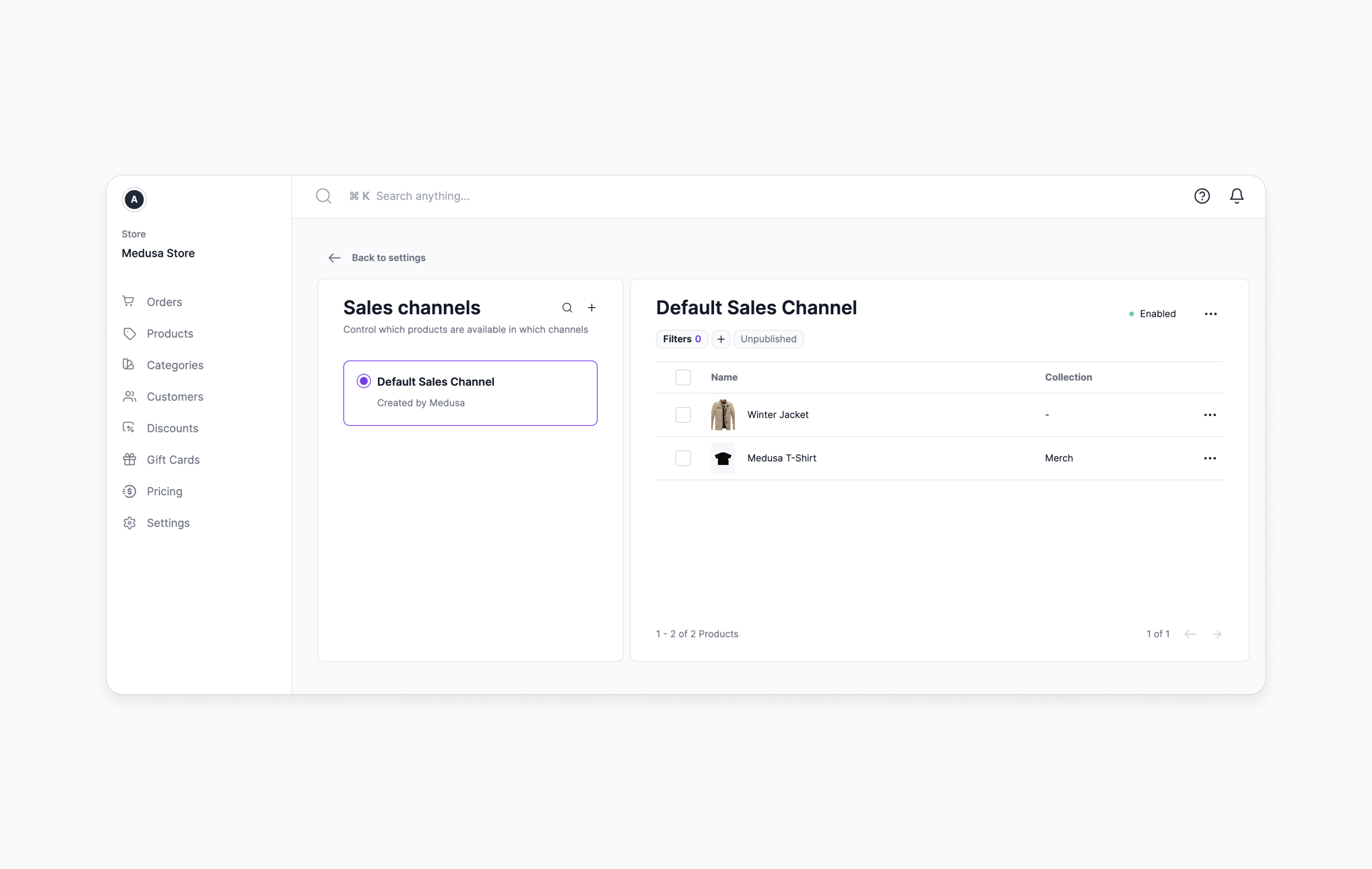
Task: Open the Medusa T-Shirt row actions menu
Action: 1210,458
